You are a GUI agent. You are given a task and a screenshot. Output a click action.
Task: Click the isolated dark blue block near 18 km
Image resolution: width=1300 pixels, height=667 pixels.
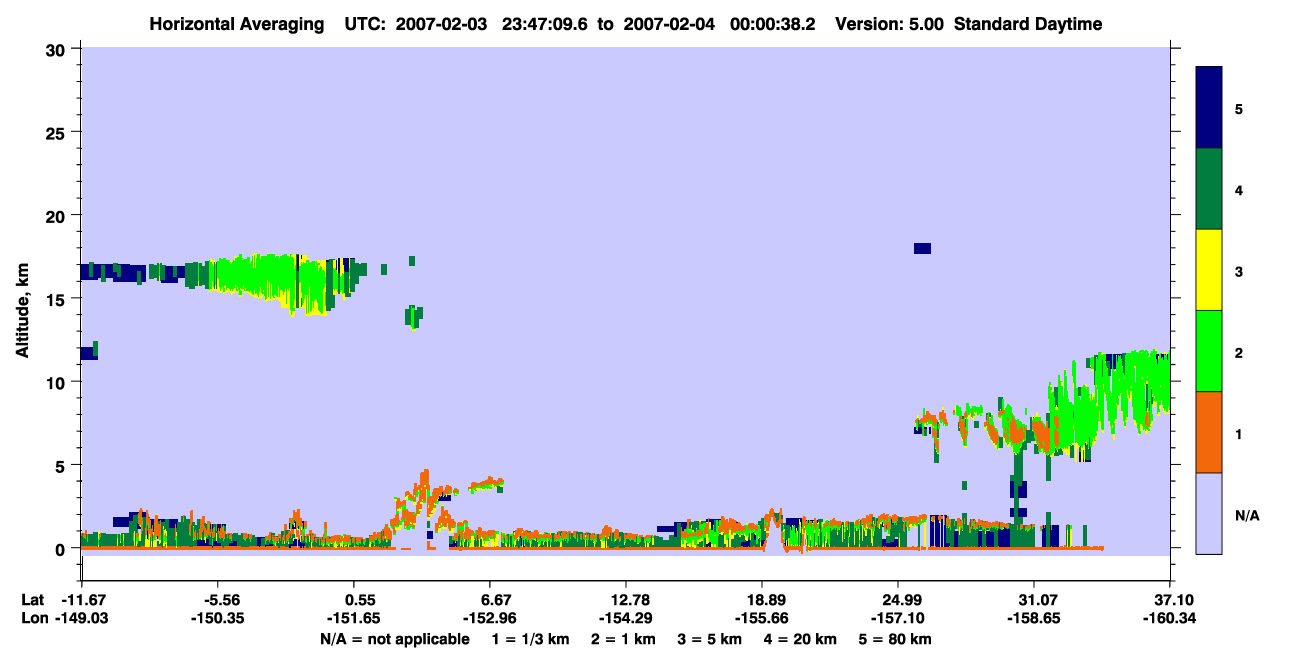(922, 248)
